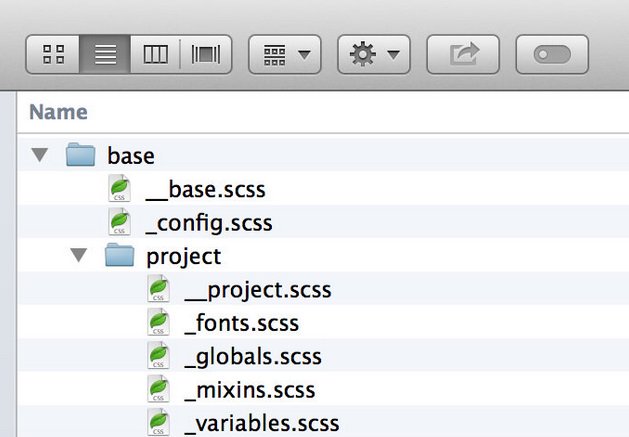
Task: Select the base folder name
Action: tap(131, 156)
